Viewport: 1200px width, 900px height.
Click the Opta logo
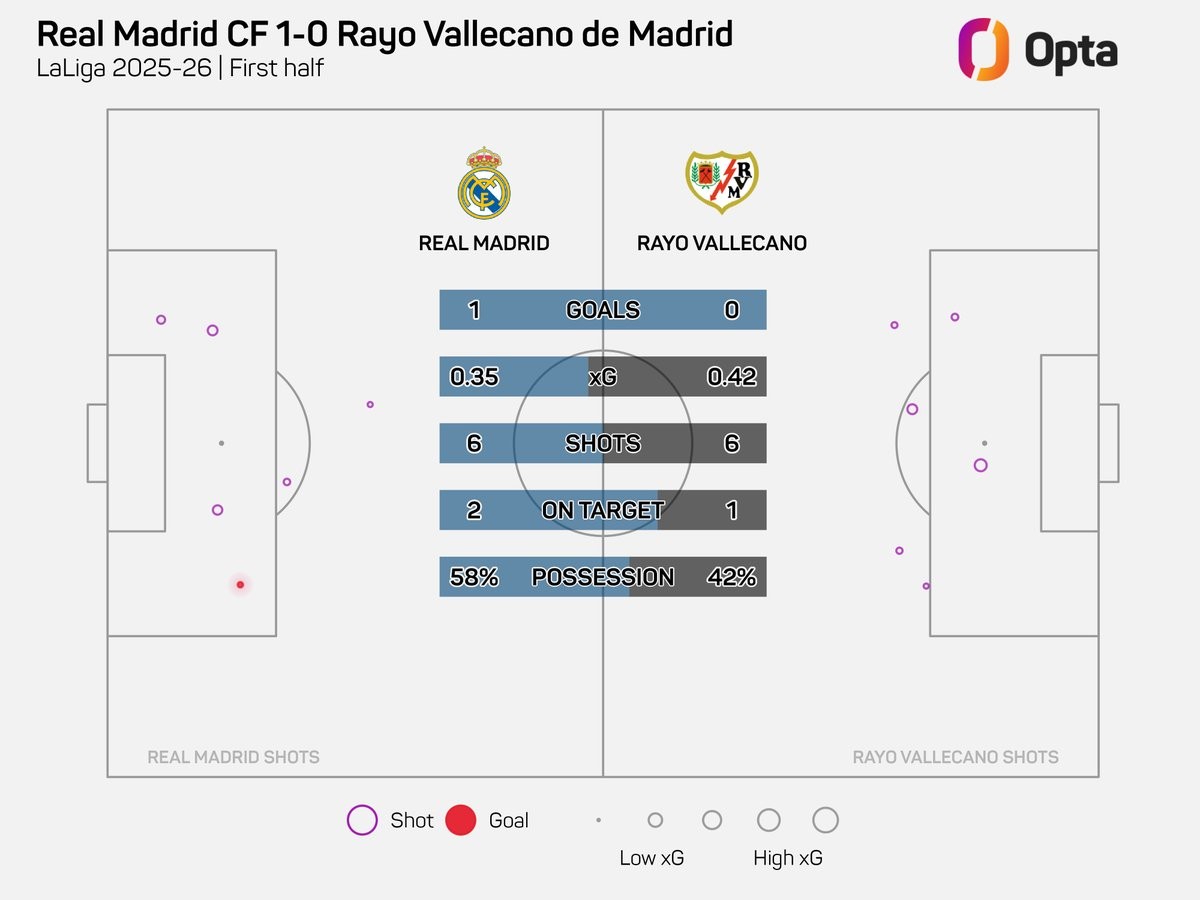point(1037,50)
